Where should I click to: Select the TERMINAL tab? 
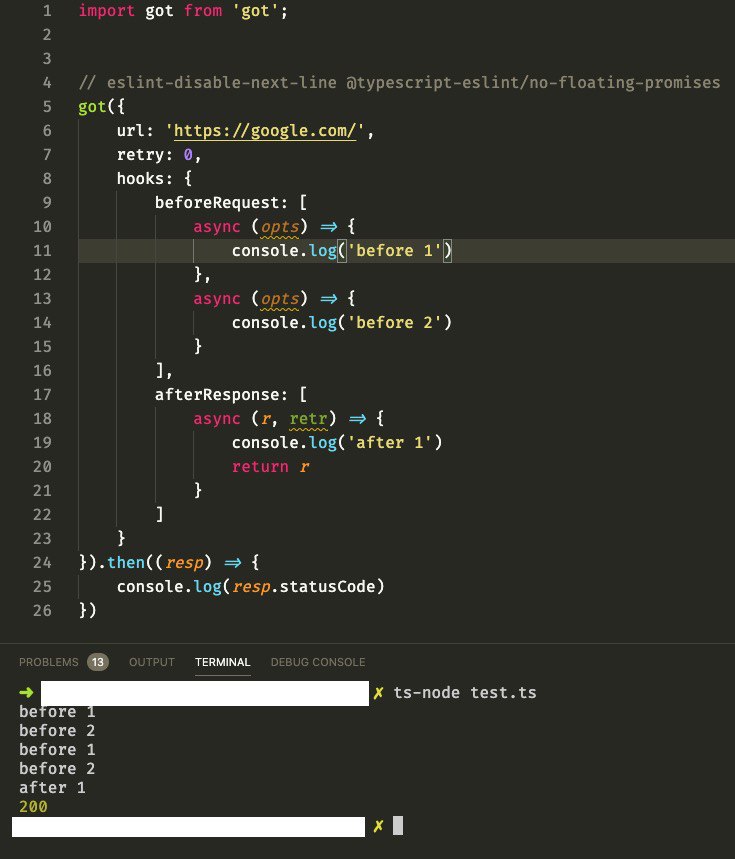[222, 662]
